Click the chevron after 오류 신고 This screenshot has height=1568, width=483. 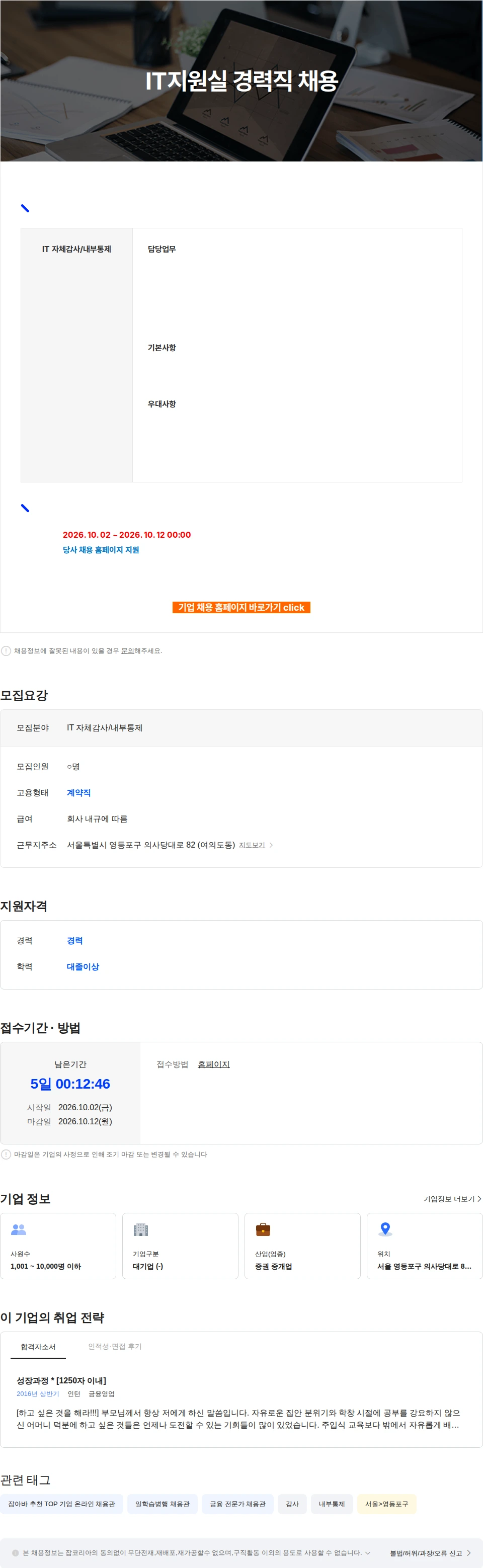click(468, 1553)
